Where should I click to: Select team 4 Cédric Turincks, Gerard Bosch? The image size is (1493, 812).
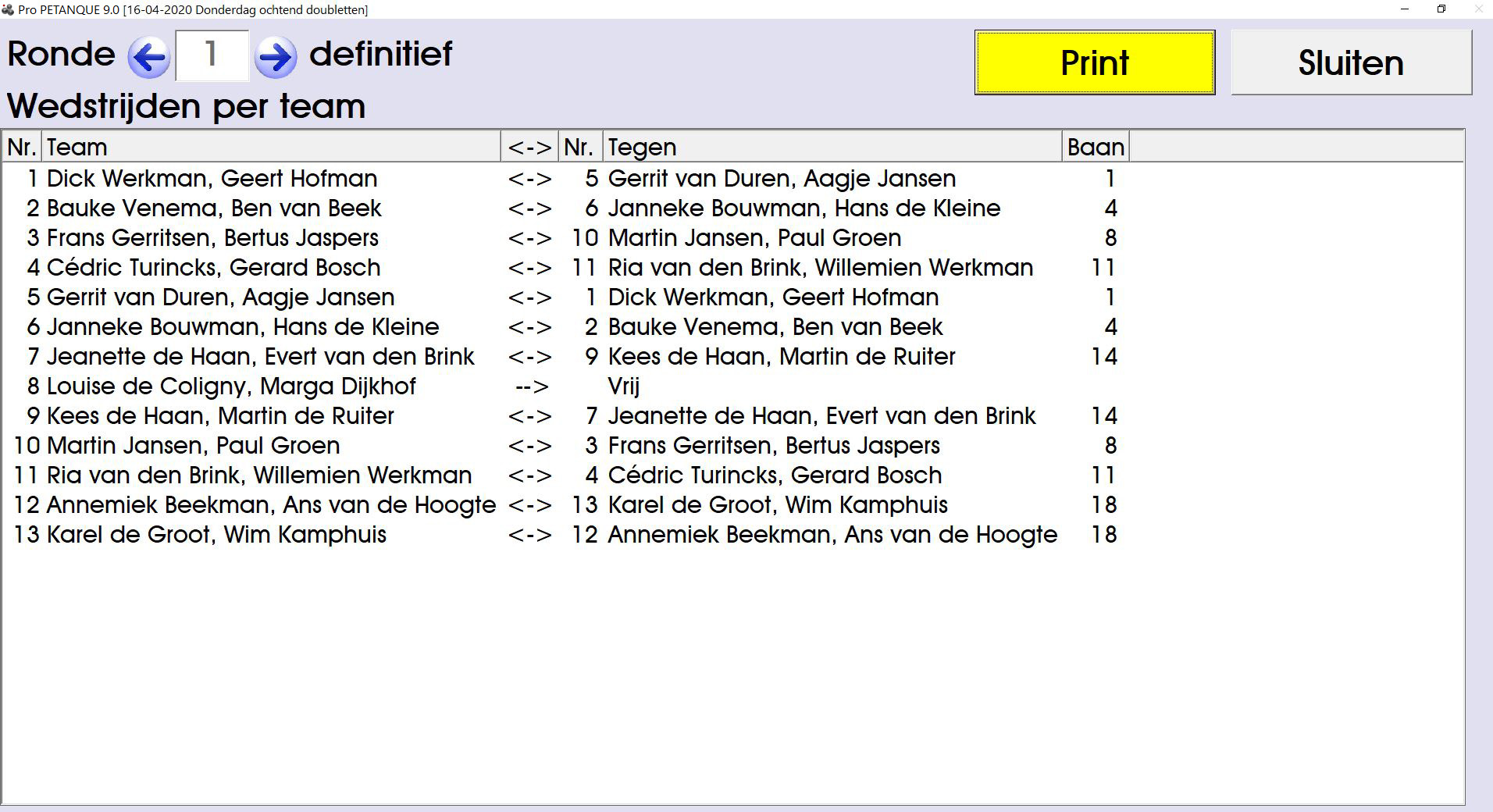tap(213, 268)
